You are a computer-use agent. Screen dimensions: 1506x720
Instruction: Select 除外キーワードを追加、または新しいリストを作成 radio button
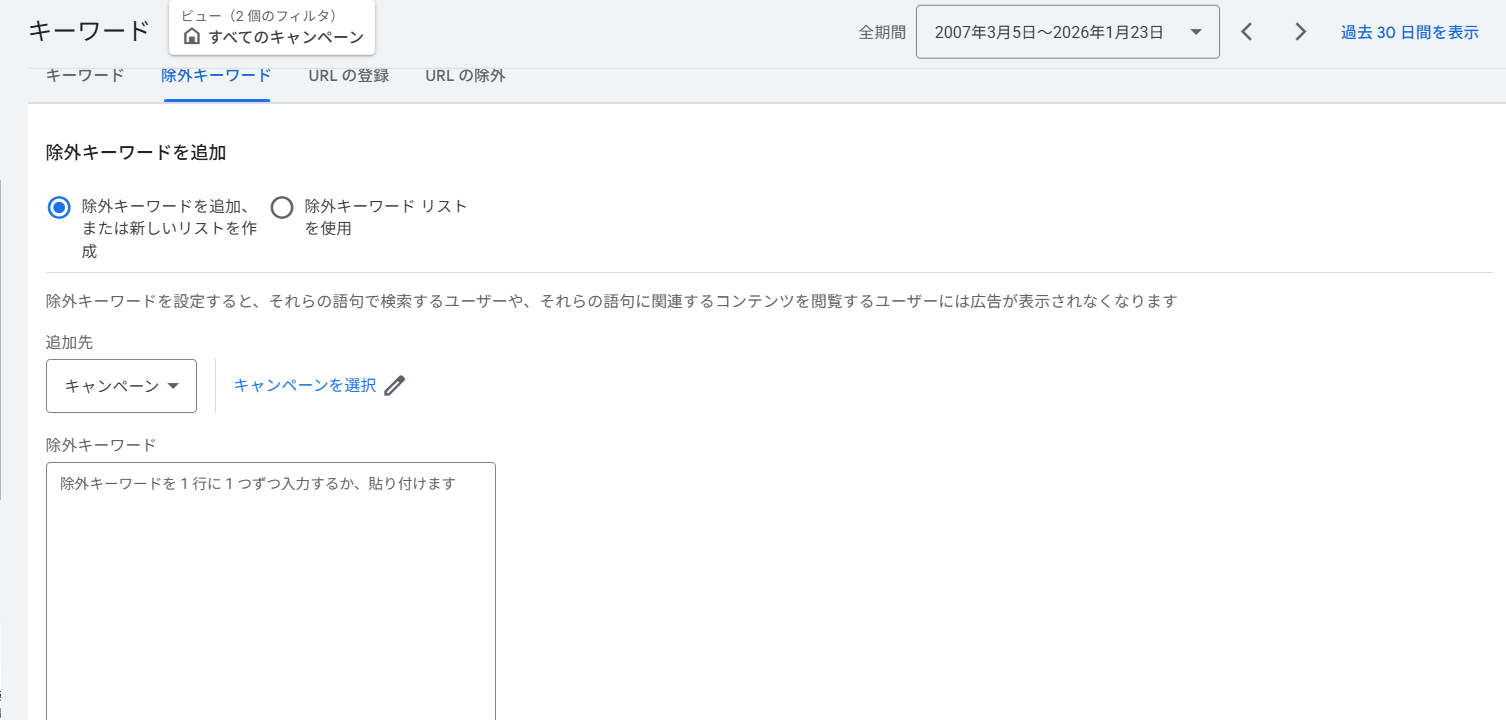coord(59,207)
